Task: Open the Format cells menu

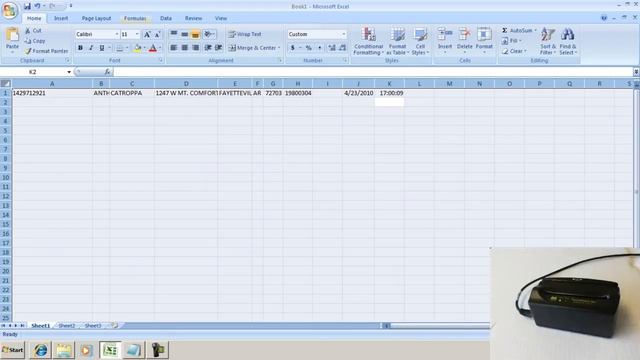Action: [x=484, y=40]
